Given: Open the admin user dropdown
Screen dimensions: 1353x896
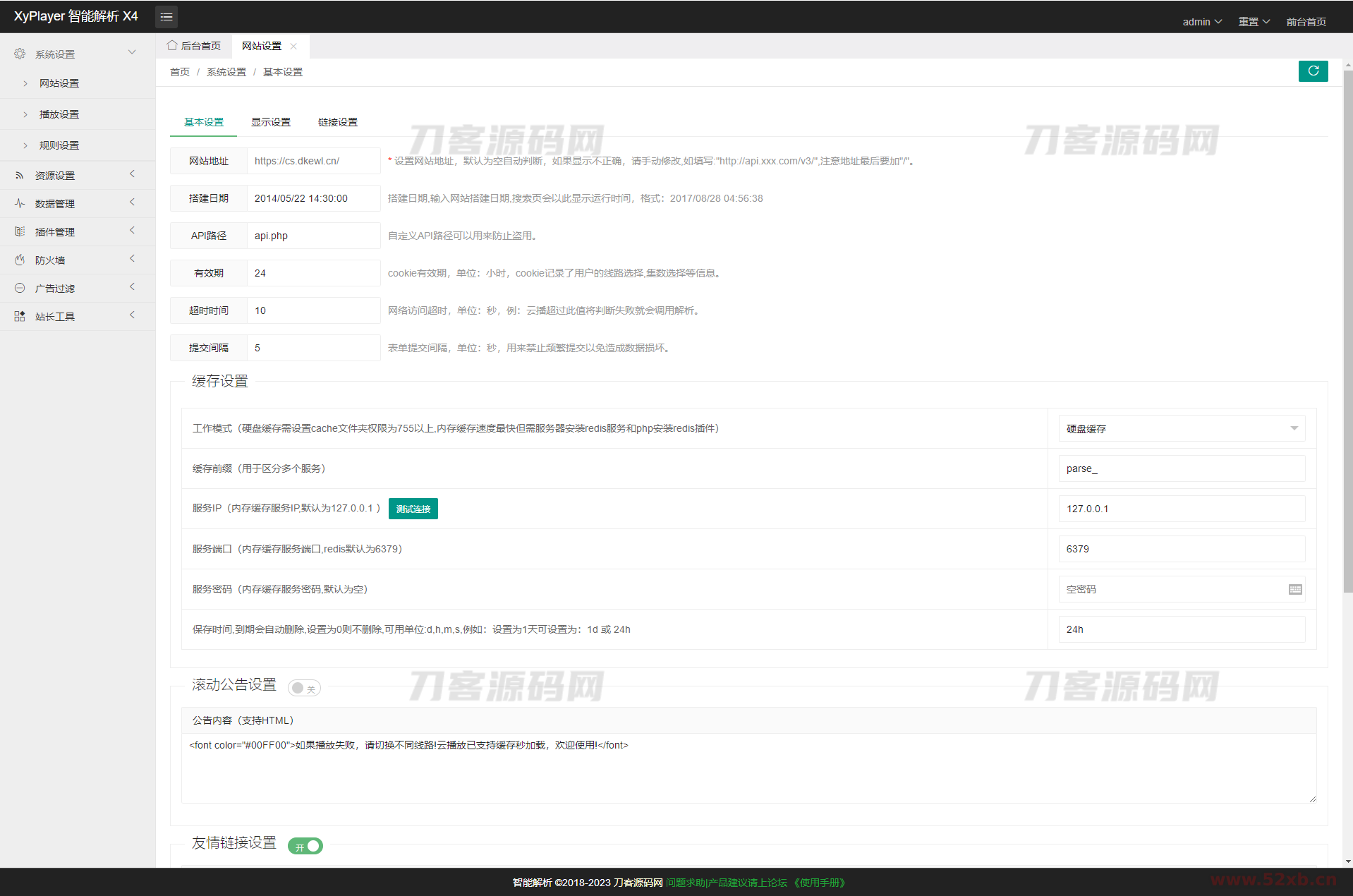Looking at the screenshot, I should point(1201,22).
